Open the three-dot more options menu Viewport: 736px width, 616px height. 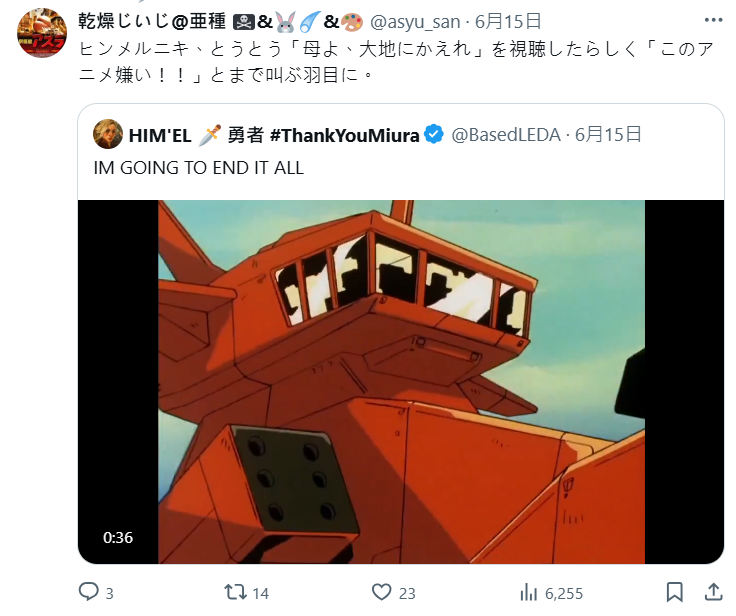coord(713,20)
